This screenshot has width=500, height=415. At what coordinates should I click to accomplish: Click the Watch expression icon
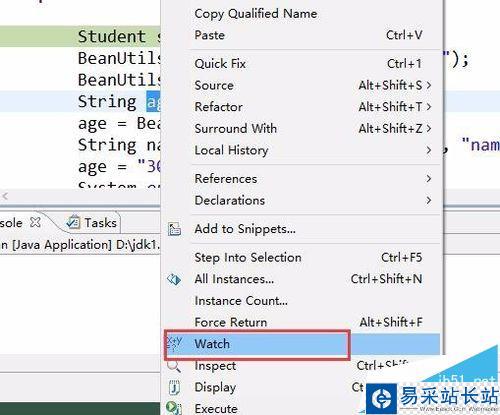(x=174, y=343)
